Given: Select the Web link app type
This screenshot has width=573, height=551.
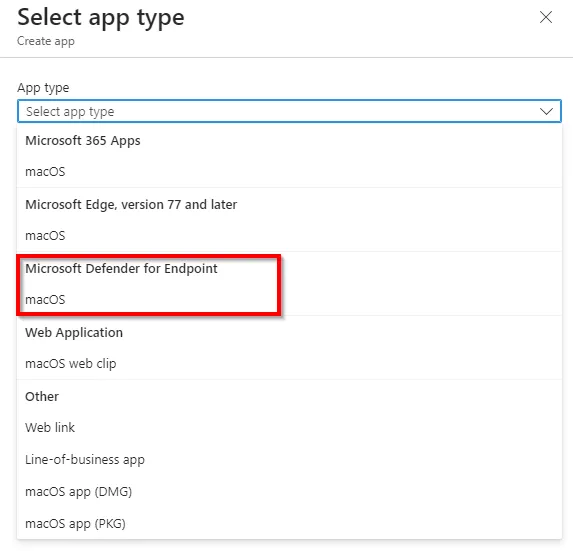Looking at the screenshot, I should pyautogui.click(x=289, y=427).
